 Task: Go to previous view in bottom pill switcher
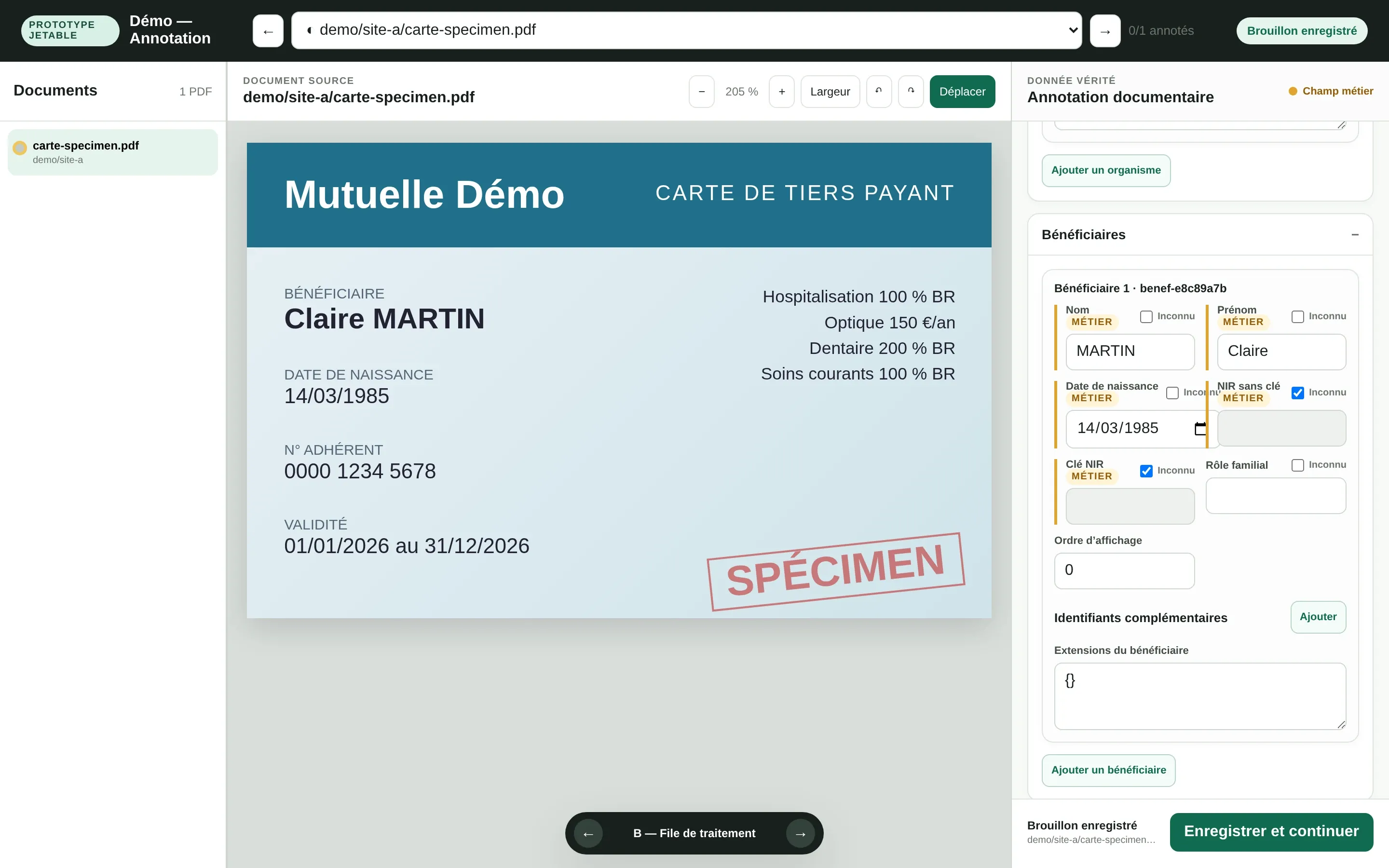588,834
